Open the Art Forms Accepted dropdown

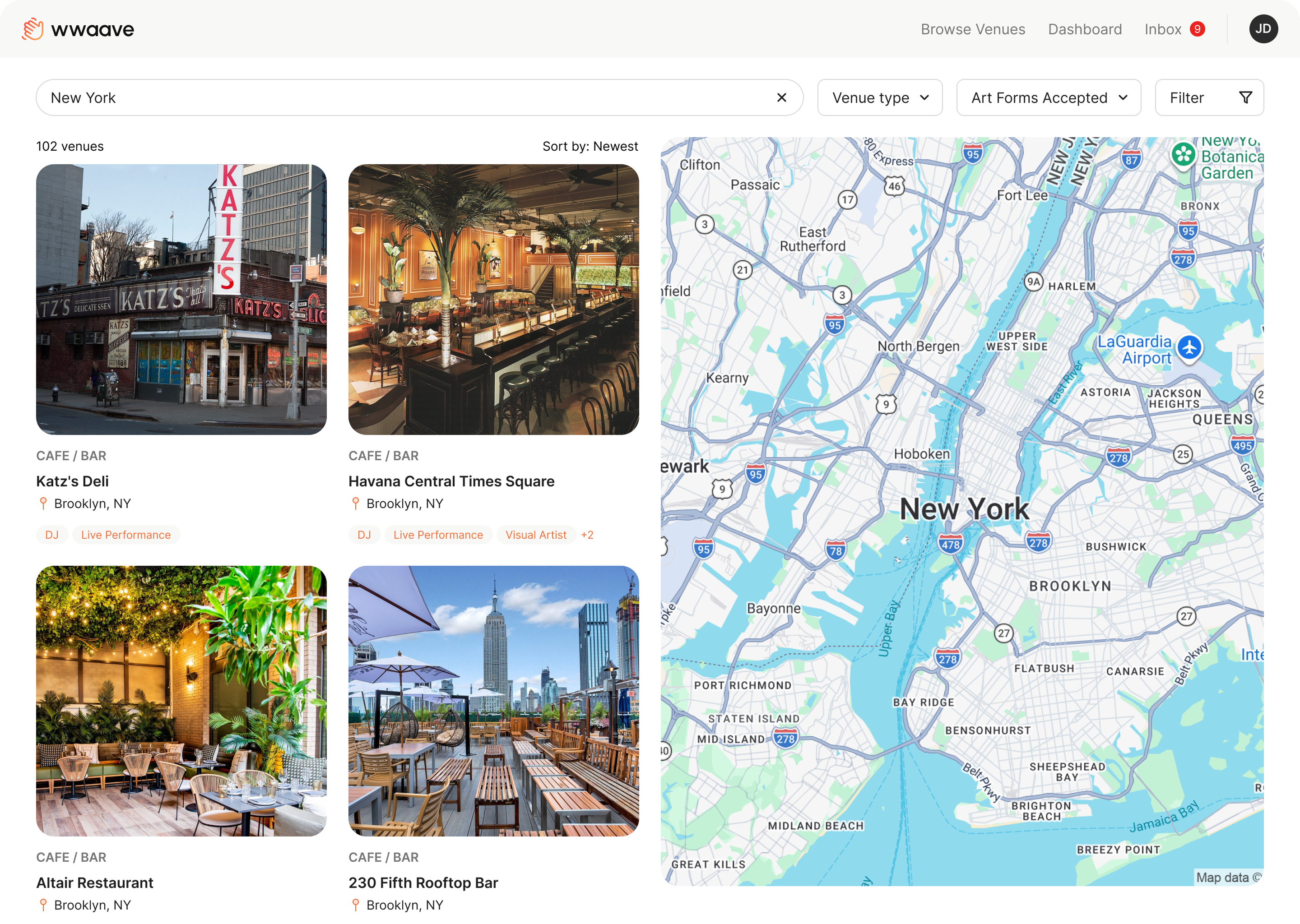[x=1049, y=98]
